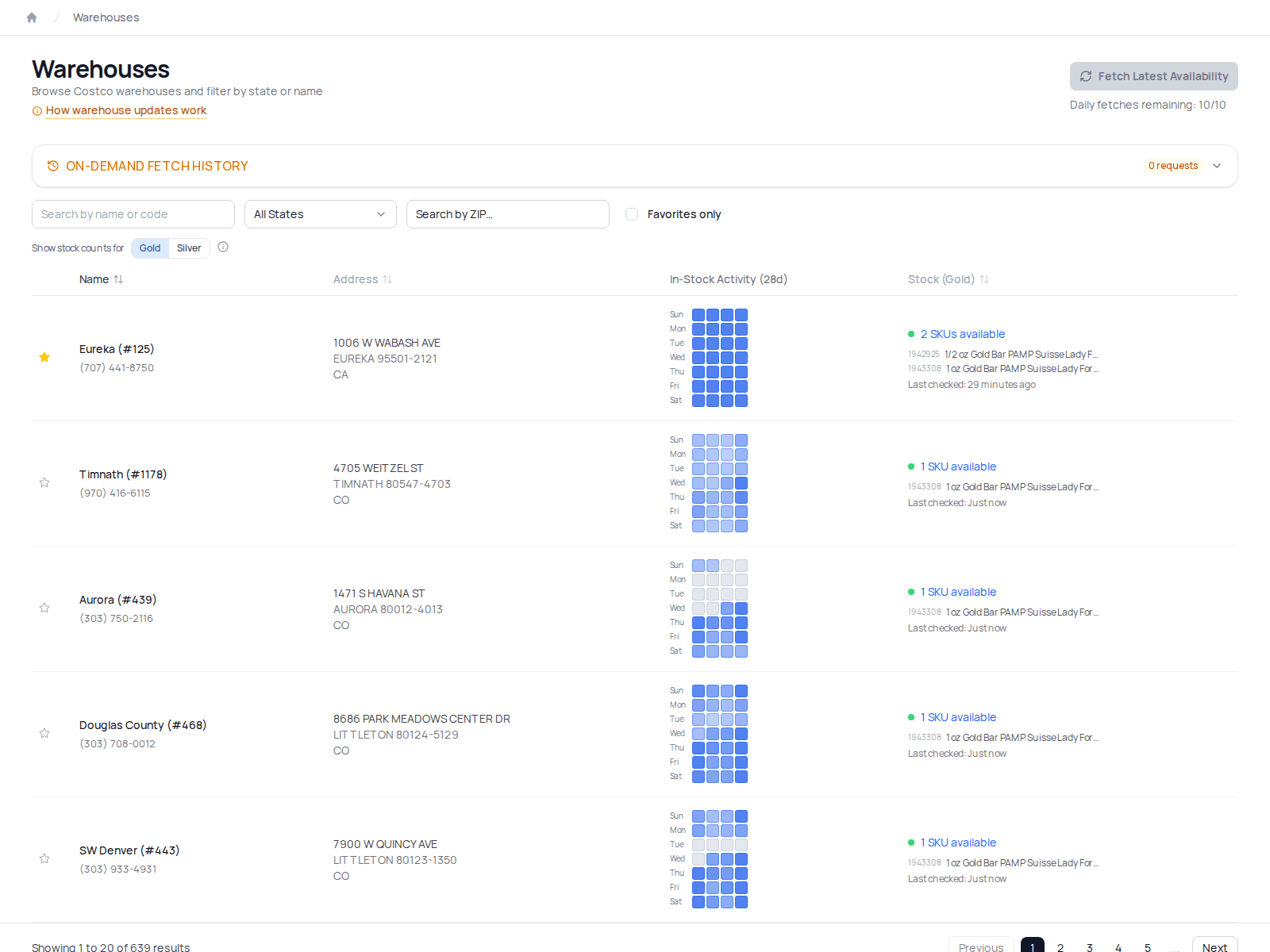This screenshot has height=952, width=1270.
Task: Click the Douglas County (#468) warehouse name
Action: [143, 725]
